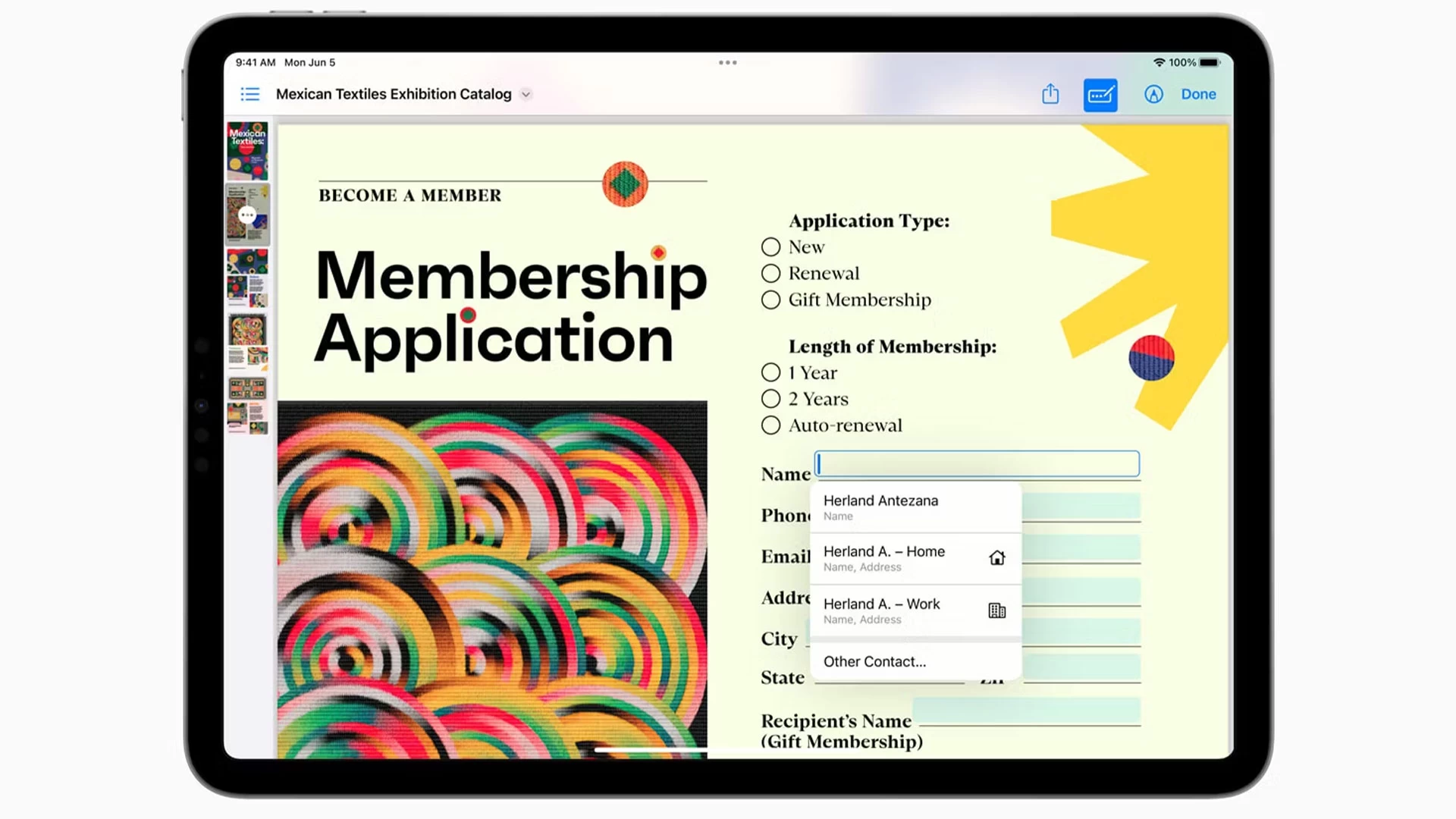Tap the Mexican Textiles Exhibition Catalog title

394,94
